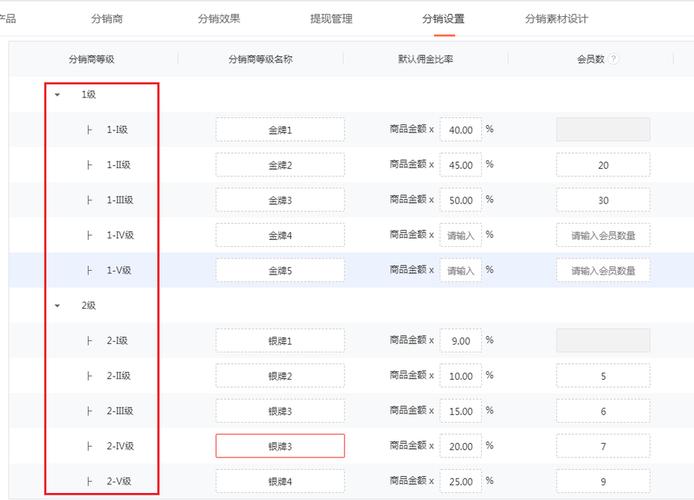
Task: Click the 40.00 commission rate field
Action: click(x=460, y=129)
